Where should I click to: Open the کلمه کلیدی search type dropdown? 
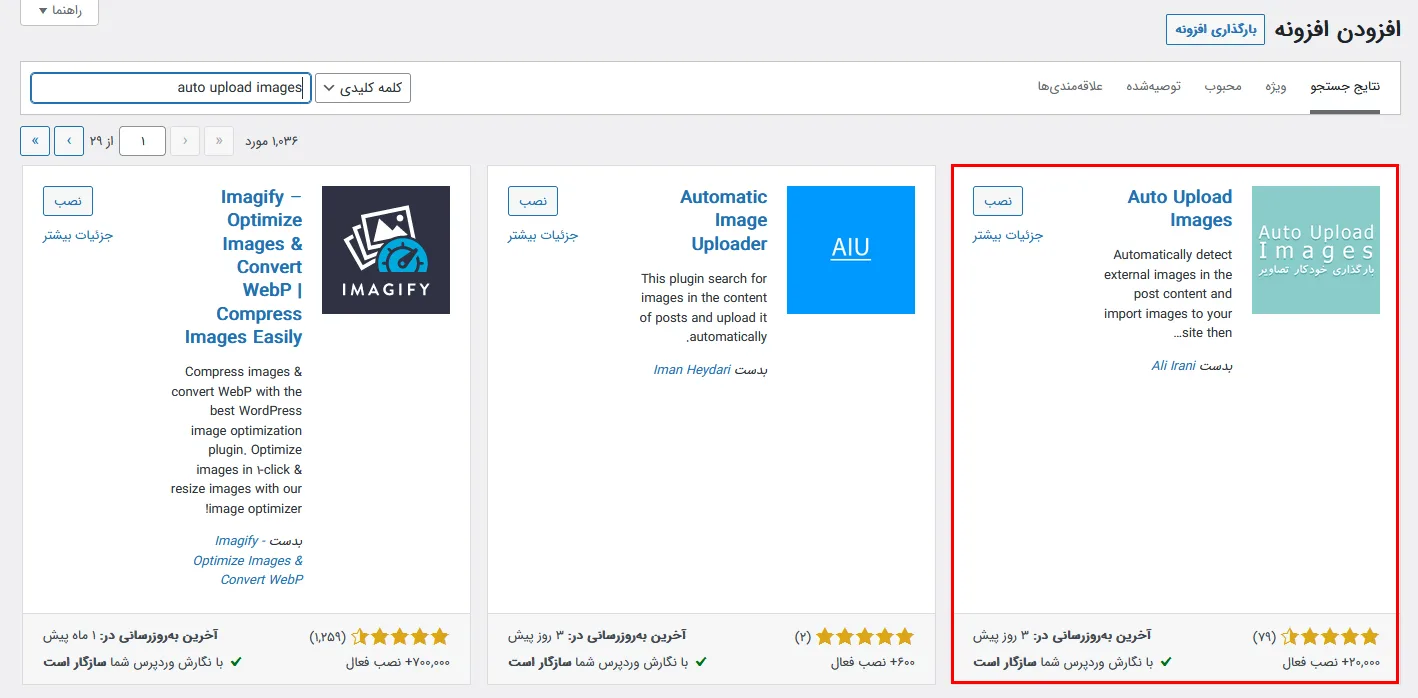point(363,88)
